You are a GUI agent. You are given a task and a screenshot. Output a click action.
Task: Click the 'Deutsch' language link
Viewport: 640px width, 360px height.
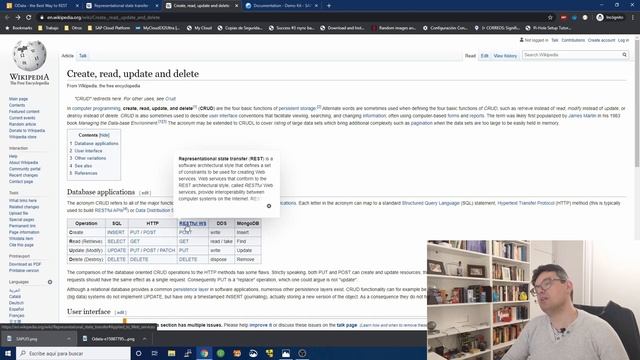[16, 303]
